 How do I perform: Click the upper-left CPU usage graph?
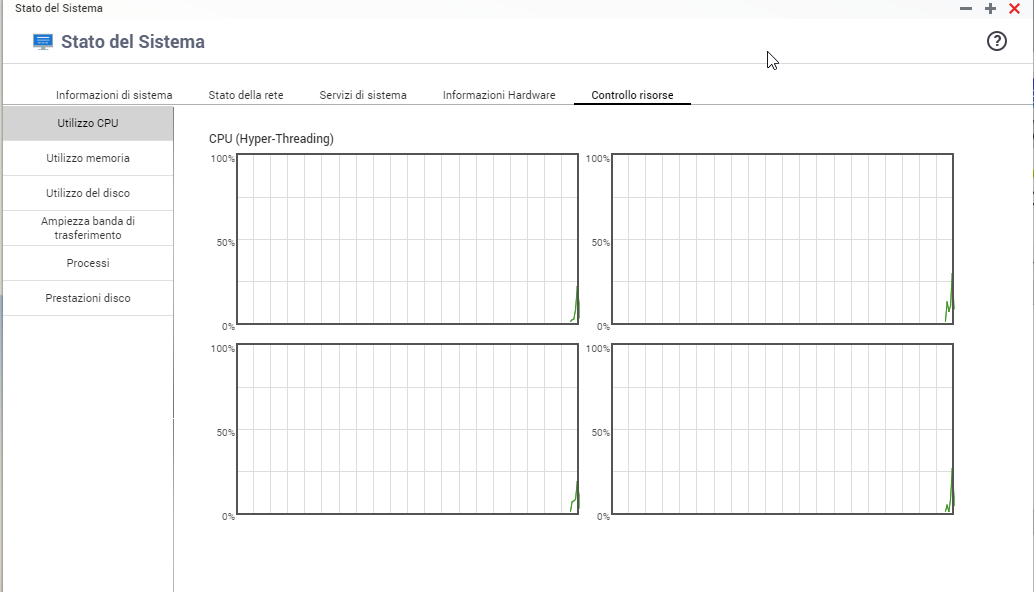pyautogui.click(x=407, y=239)
